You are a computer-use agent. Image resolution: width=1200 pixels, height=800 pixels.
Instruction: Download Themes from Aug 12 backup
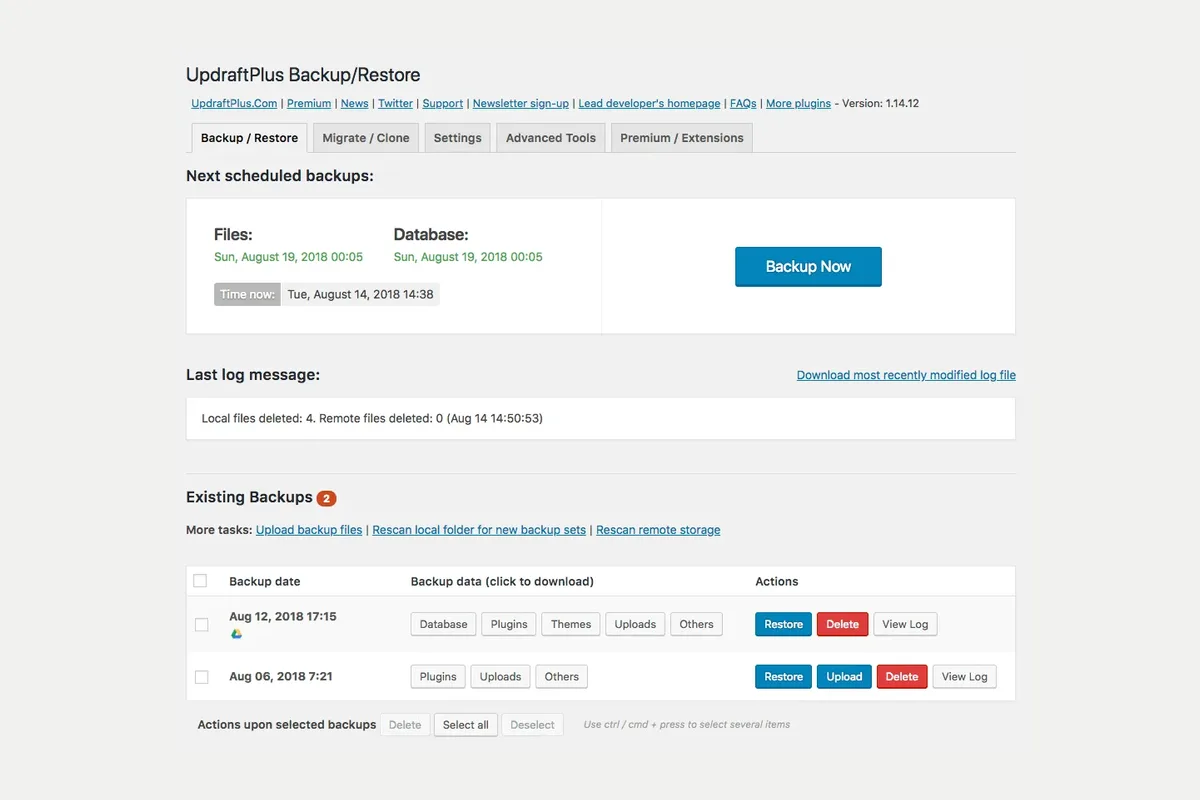point(571,624)
